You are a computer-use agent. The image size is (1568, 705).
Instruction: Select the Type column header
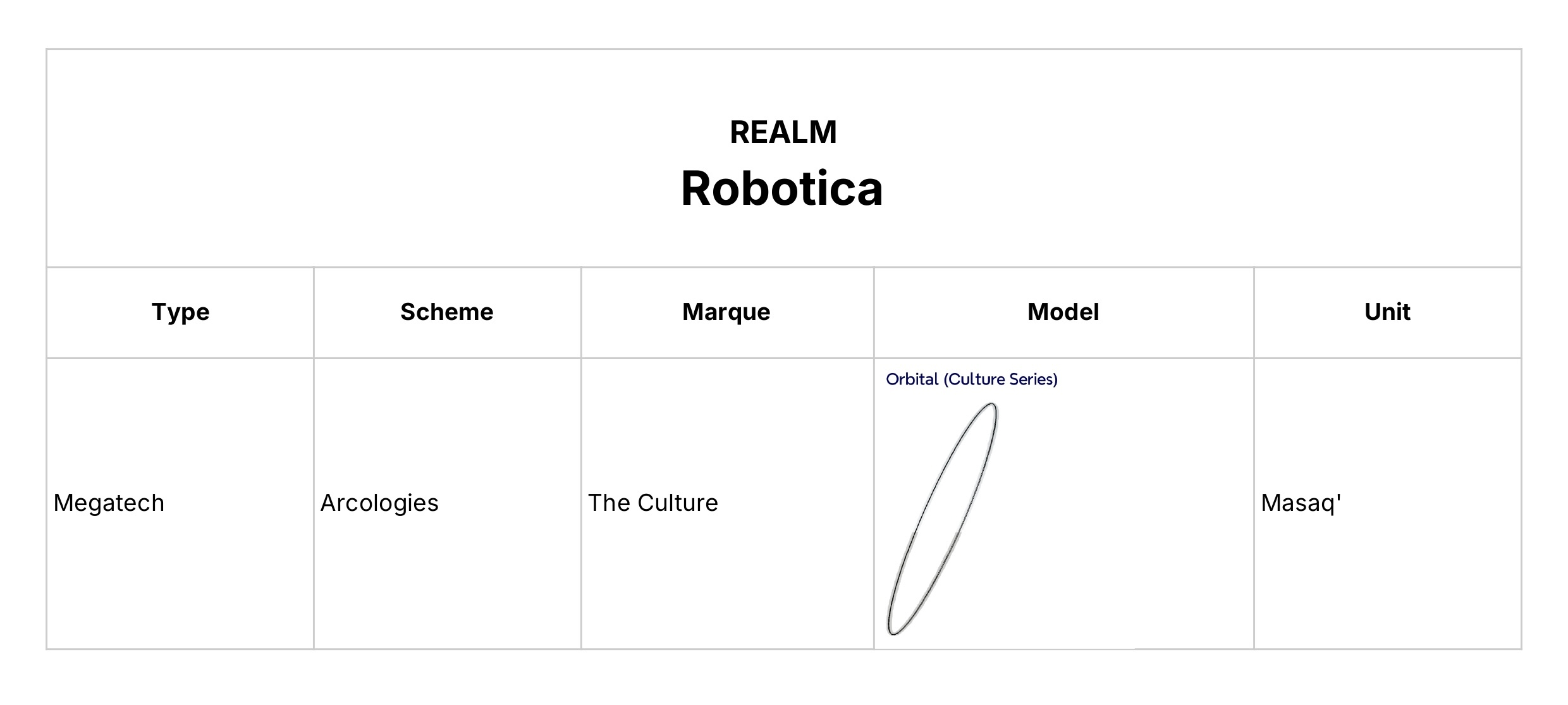click(x=180, y=312)
